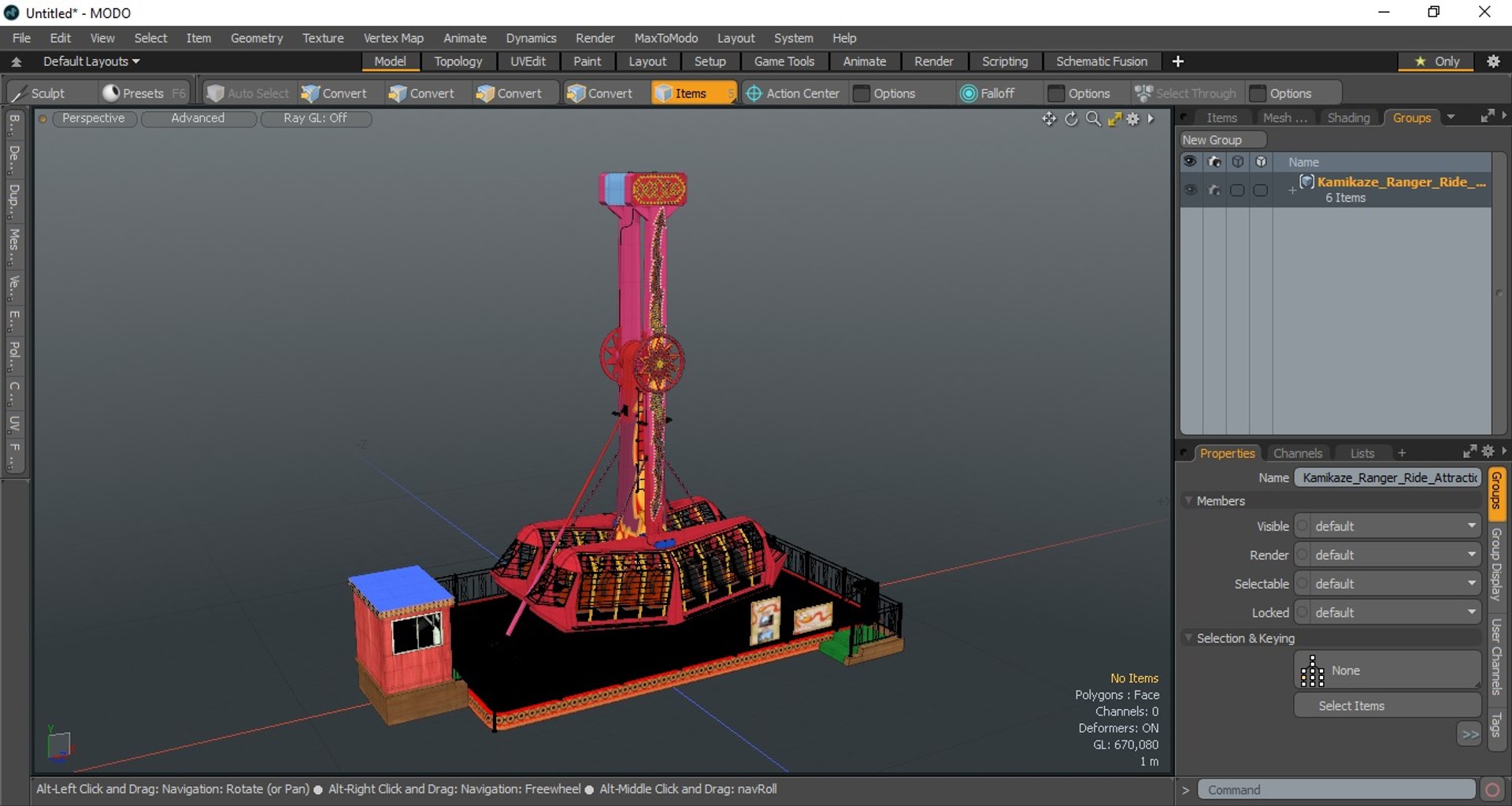Open the Selectable default dropdown

click(x=1388, y=584)
